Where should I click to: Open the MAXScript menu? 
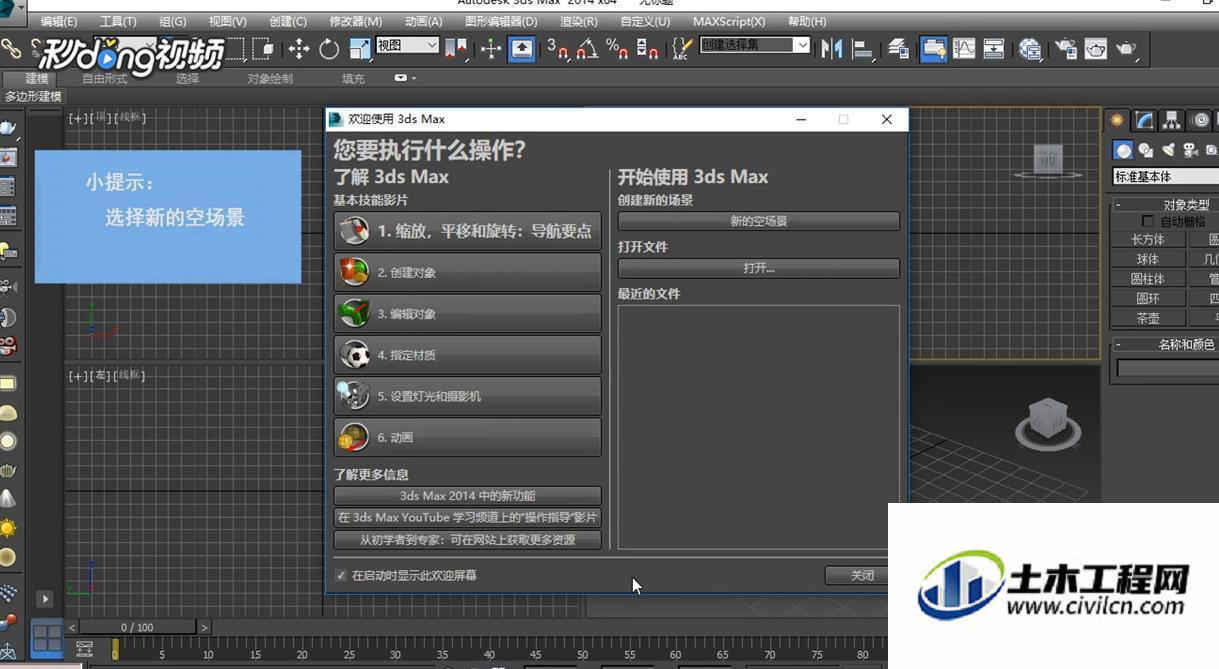point(729,21)
